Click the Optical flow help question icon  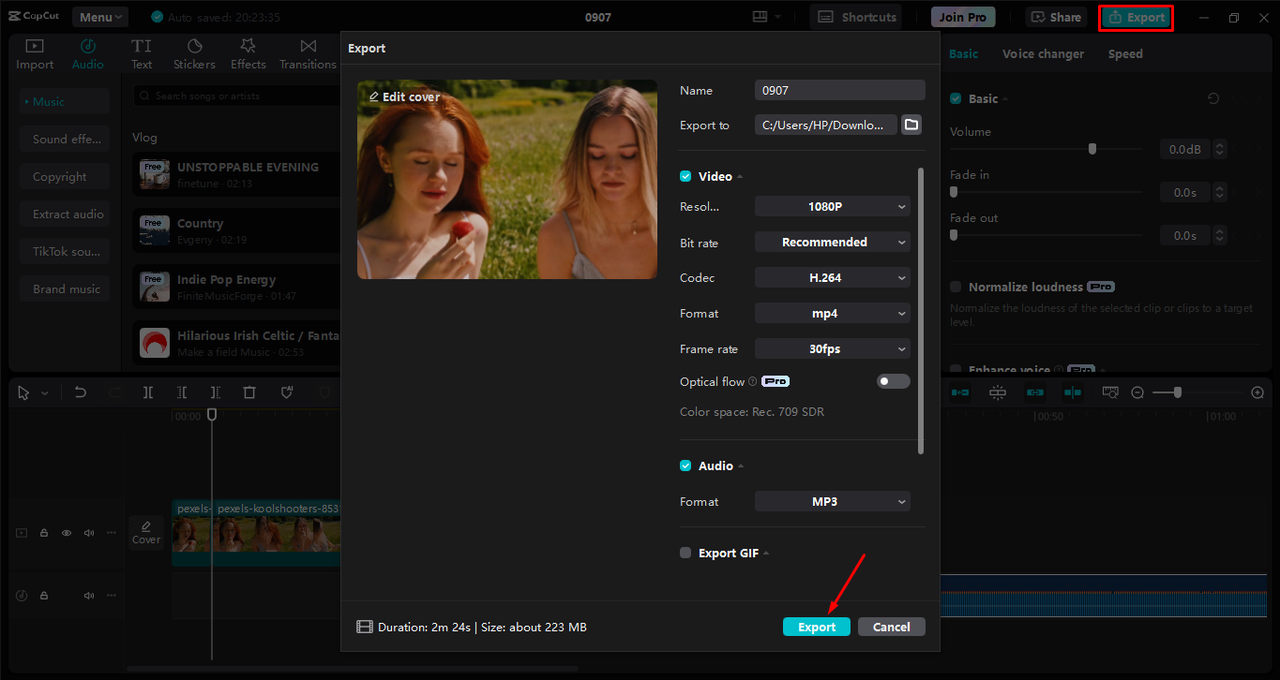753,382
